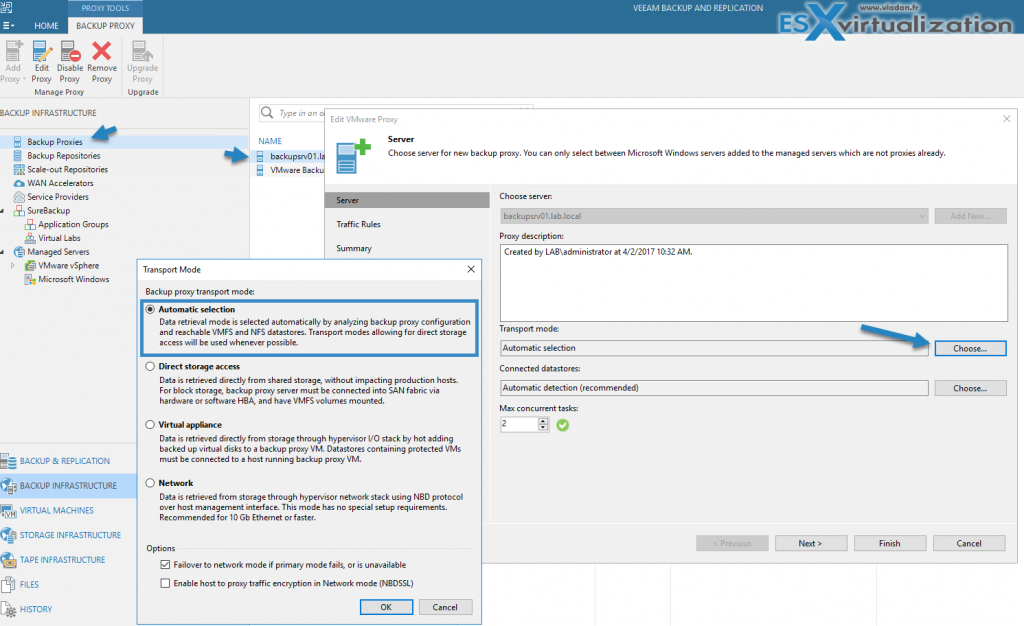Increase Max concurrent tasks value

pos(543,420)
